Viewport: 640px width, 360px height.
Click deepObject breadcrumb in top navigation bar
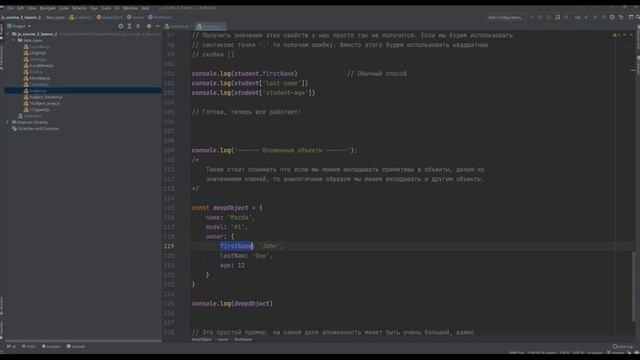click(110, 18)
